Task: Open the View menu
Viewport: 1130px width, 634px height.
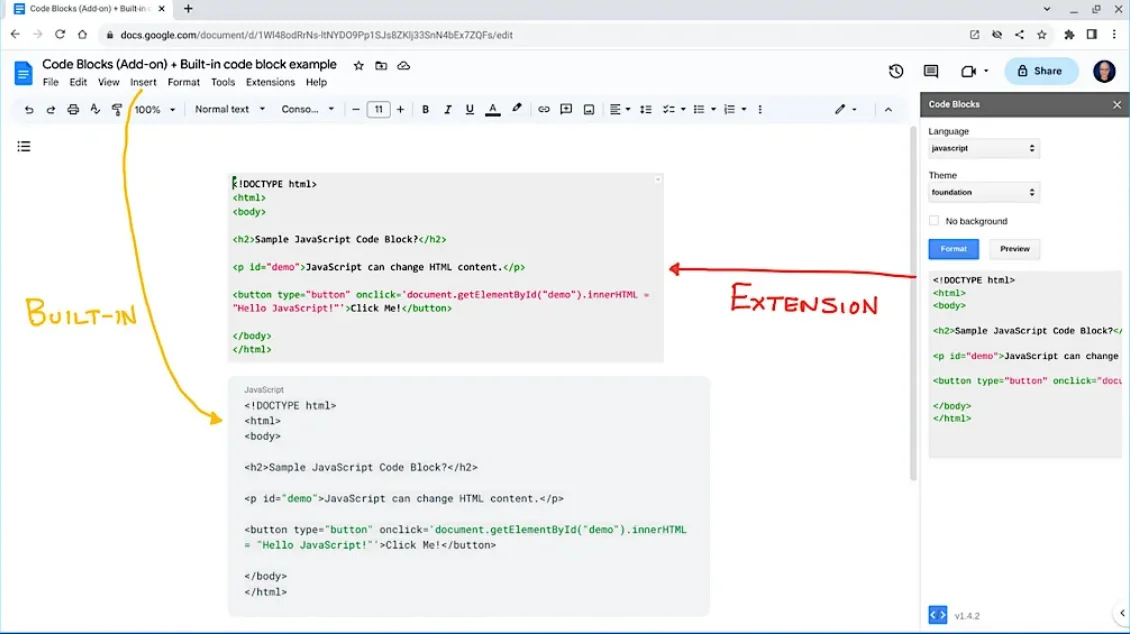Action: click(109, 82)
